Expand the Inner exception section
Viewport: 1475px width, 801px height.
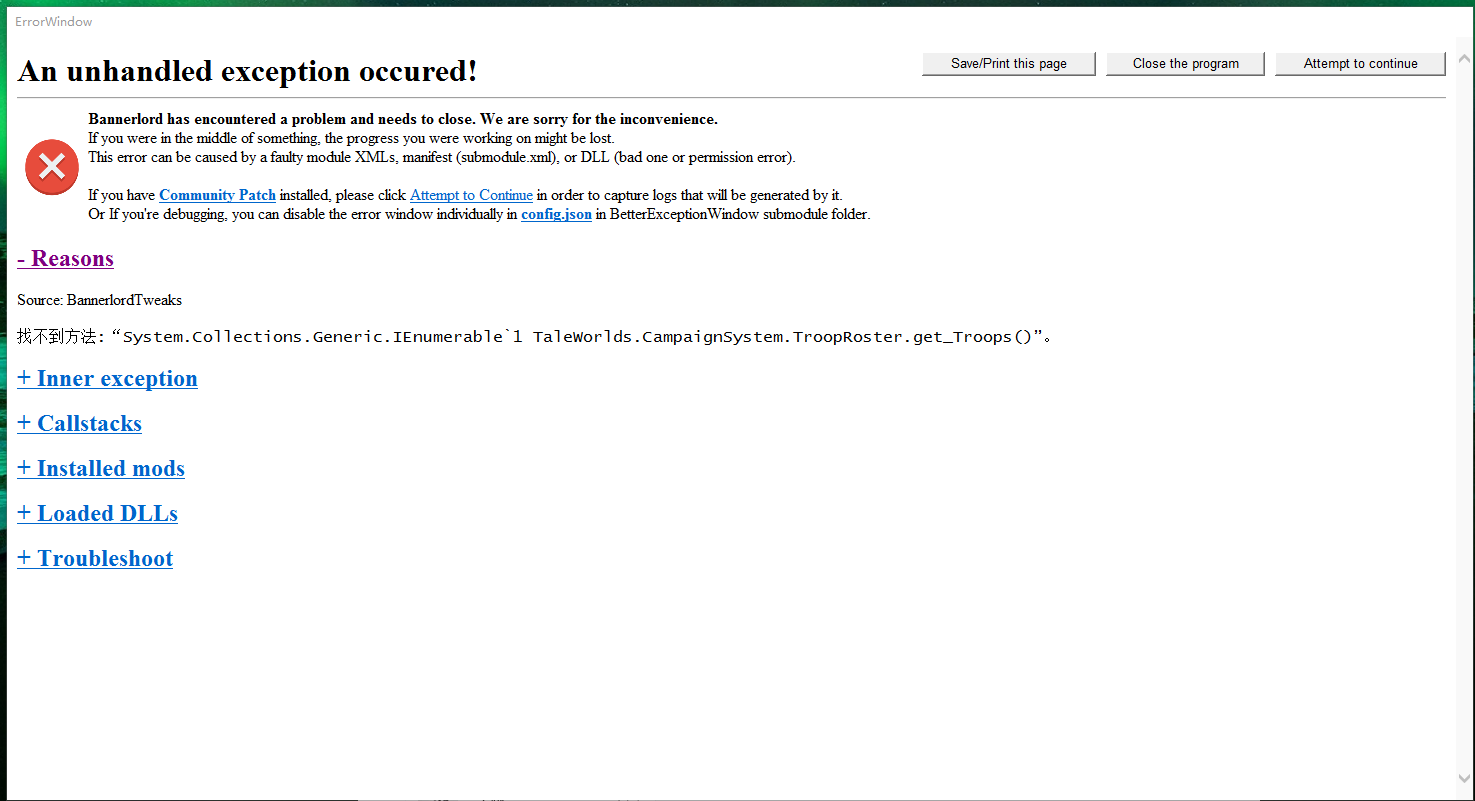[x=107, y=379]
